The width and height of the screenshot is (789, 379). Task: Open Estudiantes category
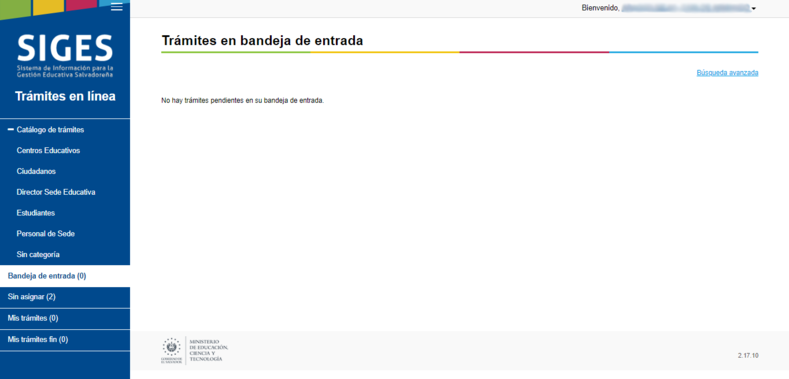click(36, 213)
